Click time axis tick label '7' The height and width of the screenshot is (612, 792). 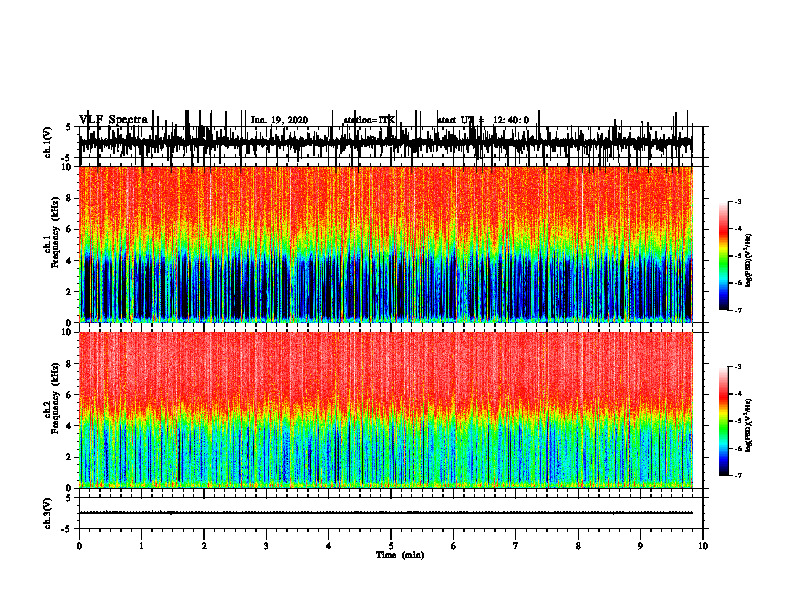[x=516, y=546]
